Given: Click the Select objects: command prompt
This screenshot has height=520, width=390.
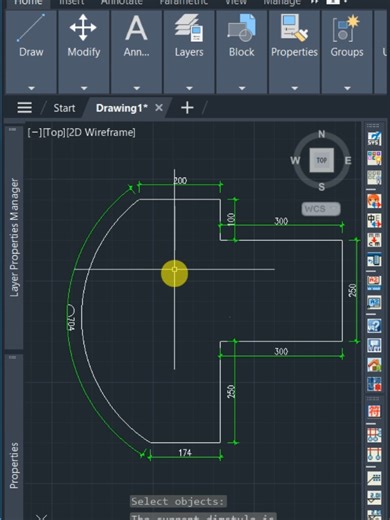Looking at the screenshot, I should coord(178,501).
